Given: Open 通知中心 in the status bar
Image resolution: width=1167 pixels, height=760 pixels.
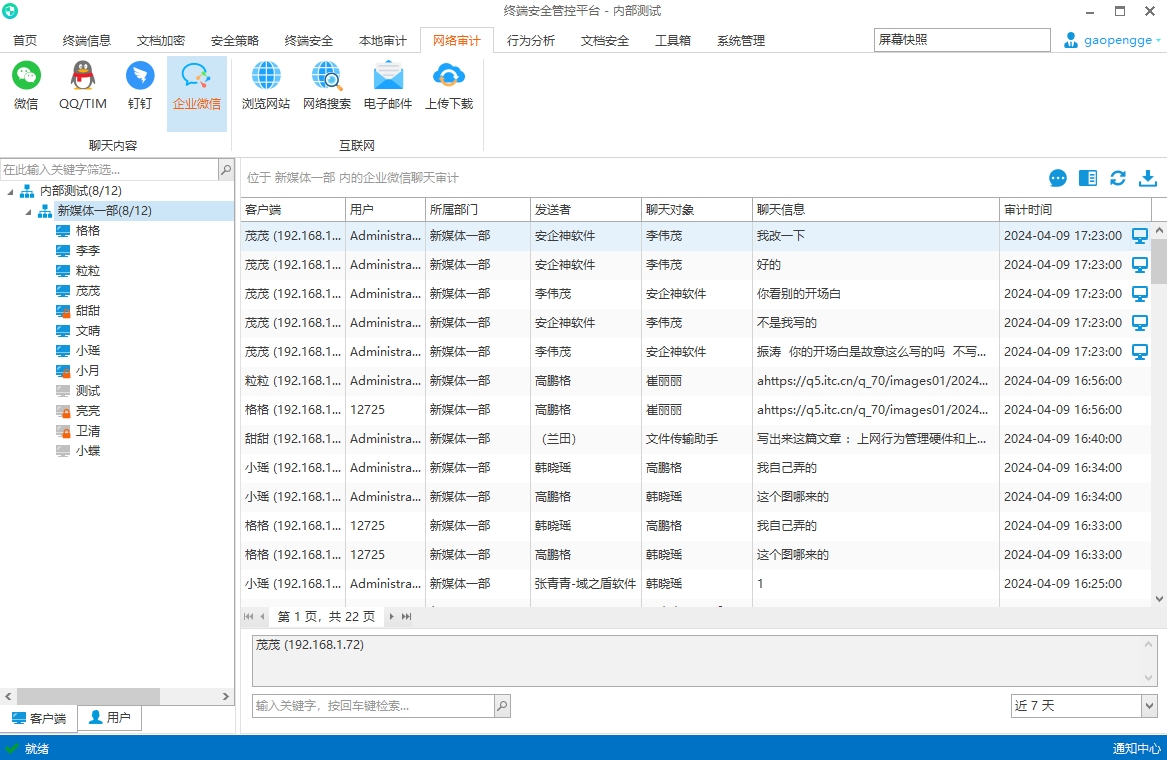Looking at the screenshot, I should pyautogui.click(x=1136, y=748).
